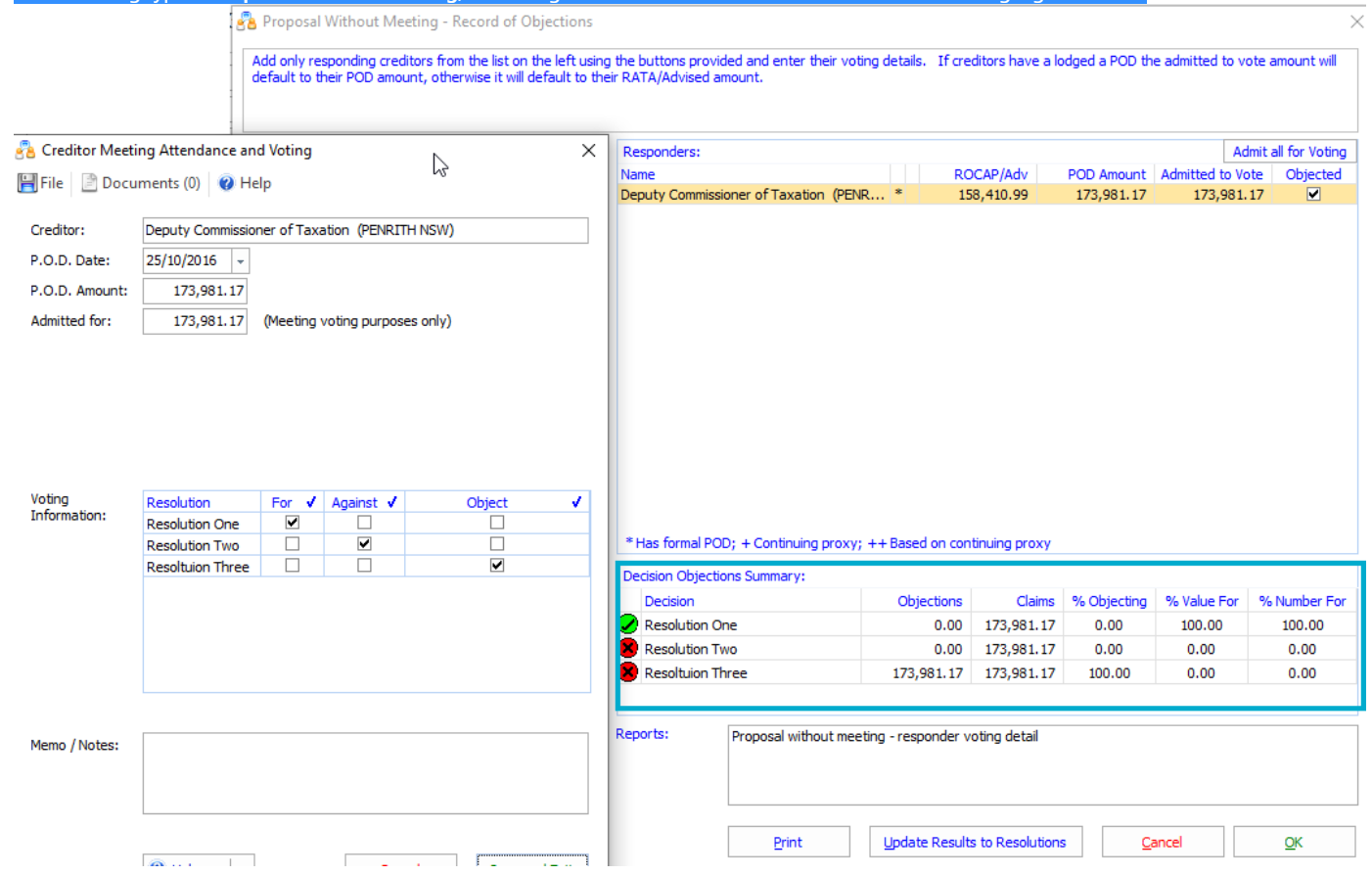Screen dimensions: 1372x875
Task: Click Update Results to Resolutions button
Action: coord(975,842)
